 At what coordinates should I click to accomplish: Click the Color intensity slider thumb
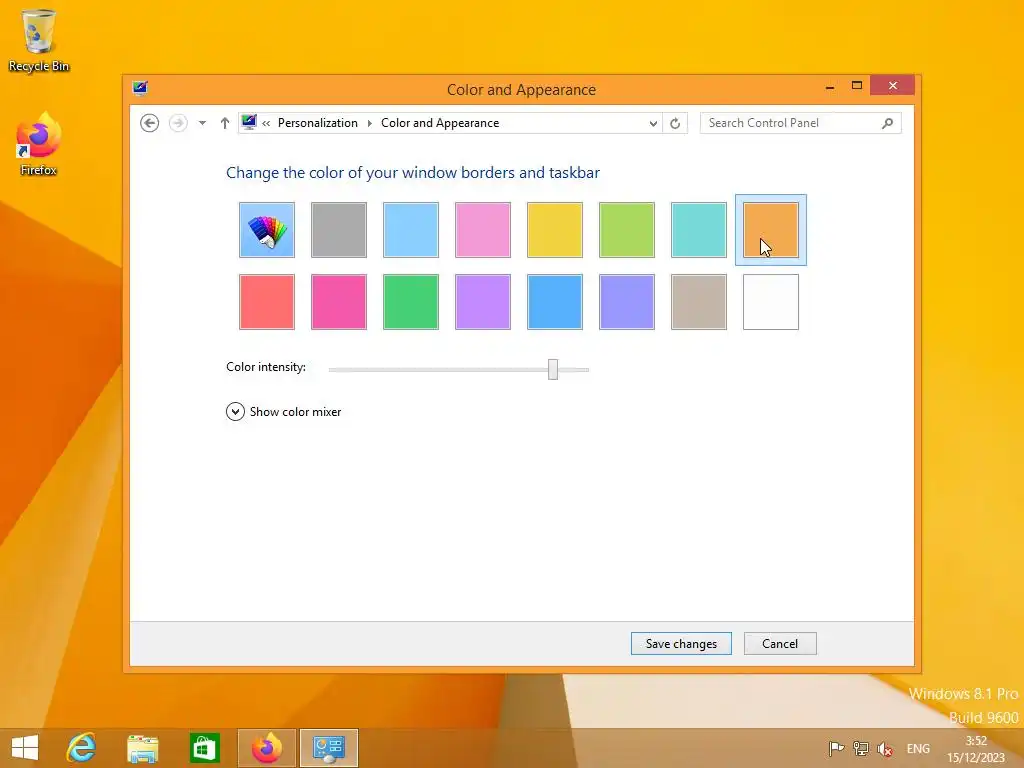click(x=553, y=369)
